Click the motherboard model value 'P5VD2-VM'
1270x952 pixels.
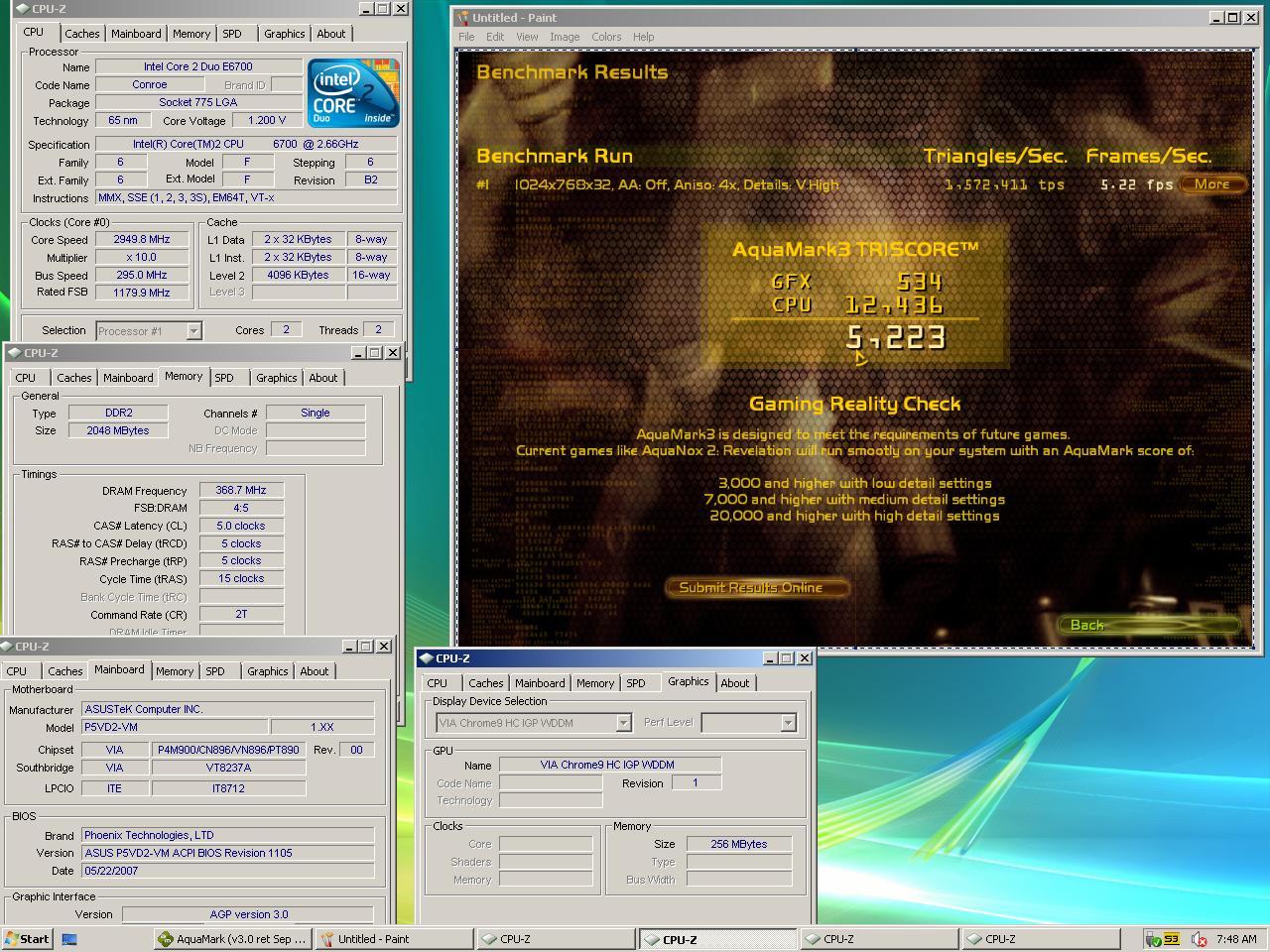pyautogui.click(x=174, y=727)
